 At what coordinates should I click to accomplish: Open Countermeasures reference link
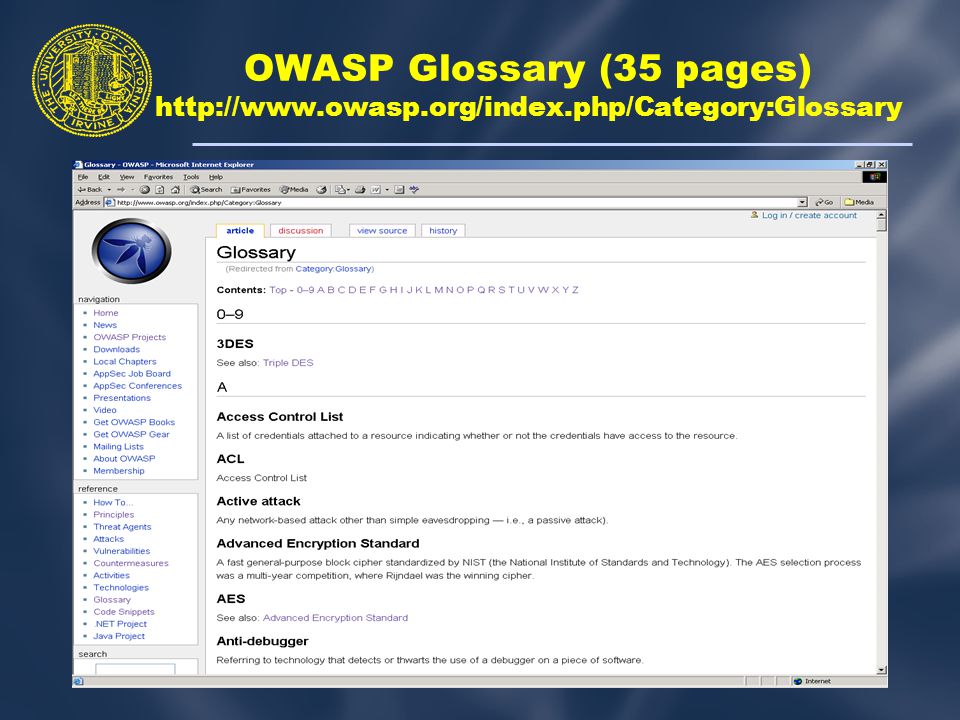pos(130,563)
